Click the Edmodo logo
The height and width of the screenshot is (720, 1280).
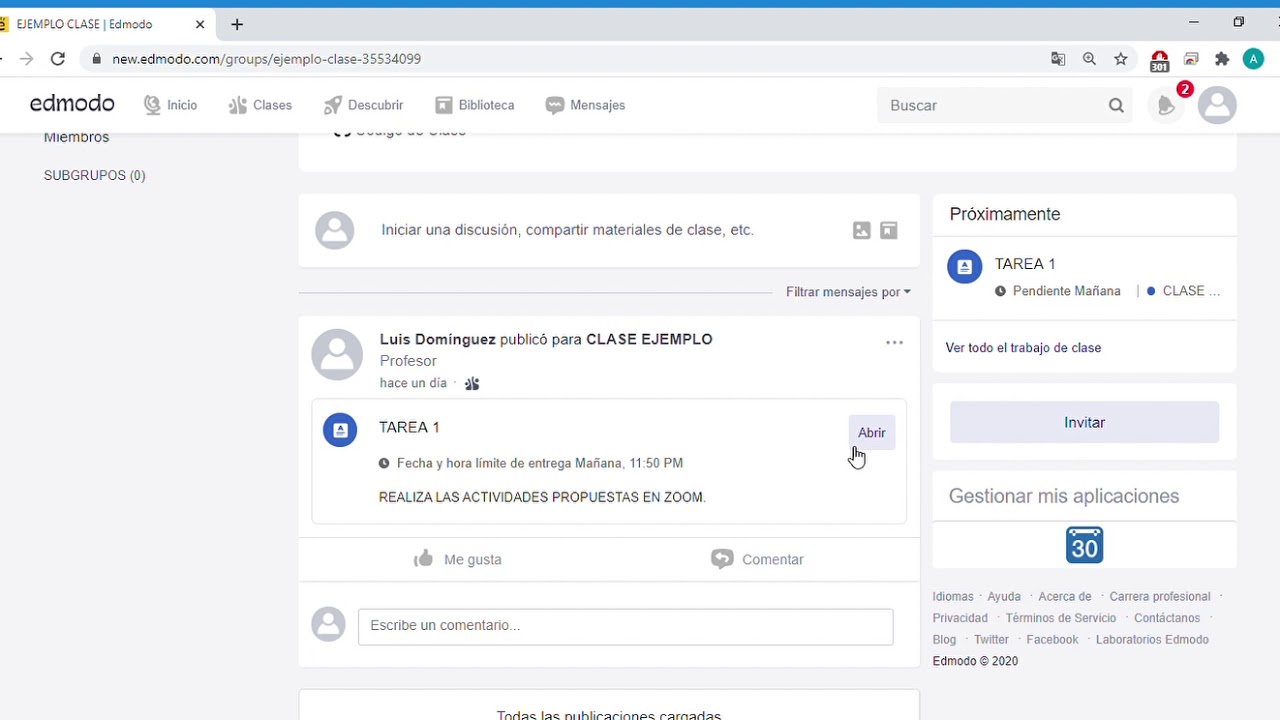click(x=72, y=104)
